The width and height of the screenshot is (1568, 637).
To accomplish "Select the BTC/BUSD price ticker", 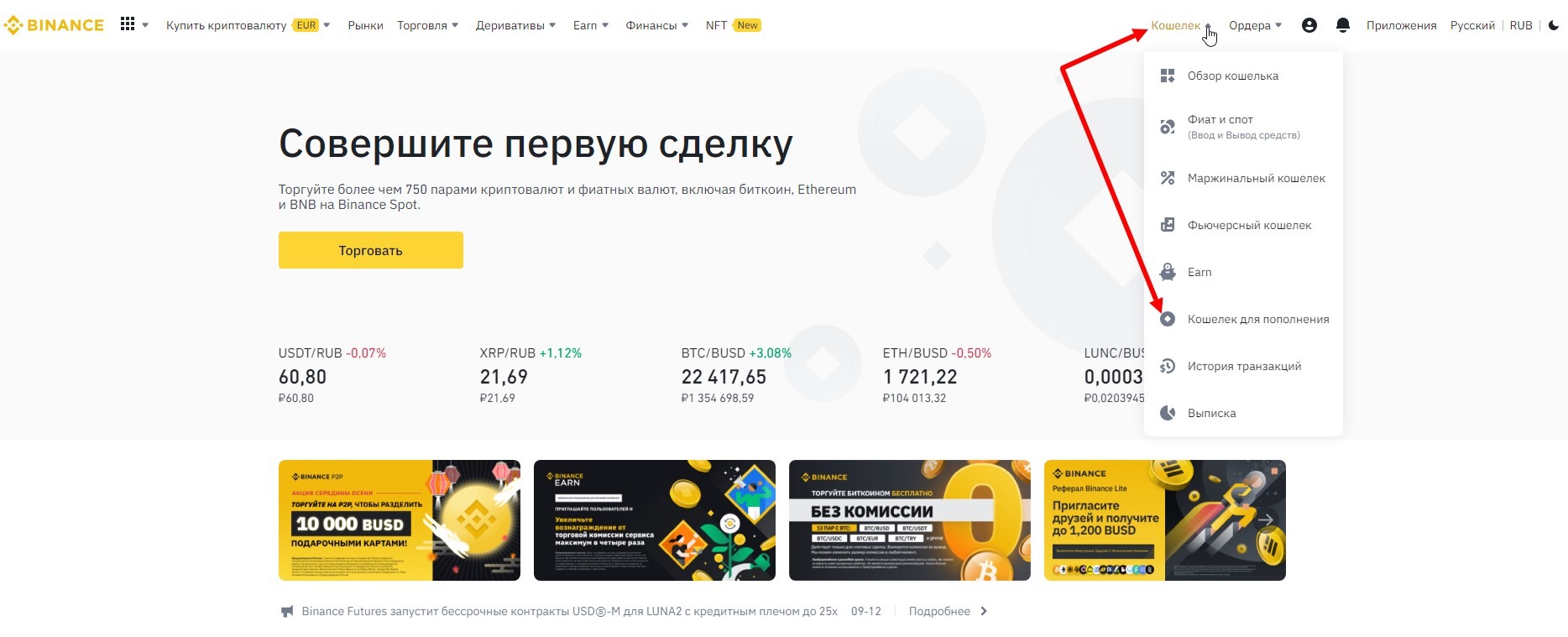I will [x=736, y=375].
